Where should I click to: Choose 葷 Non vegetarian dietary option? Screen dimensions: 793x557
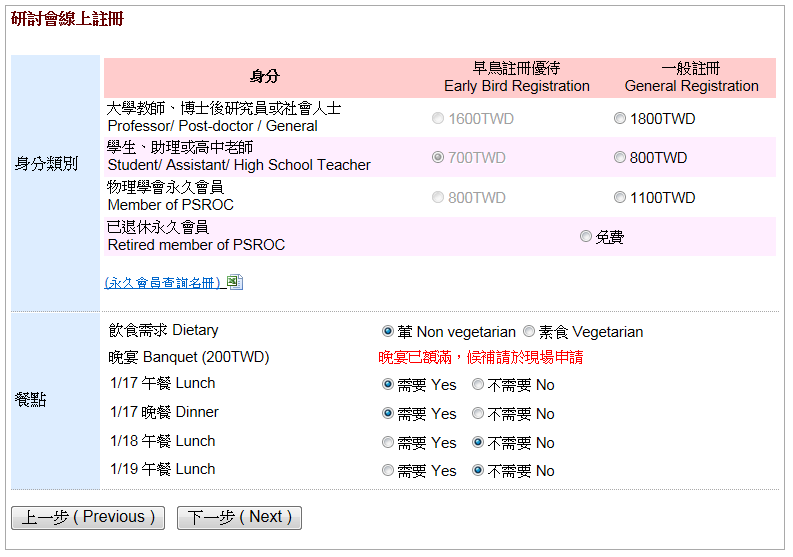[x=388, y=332]
